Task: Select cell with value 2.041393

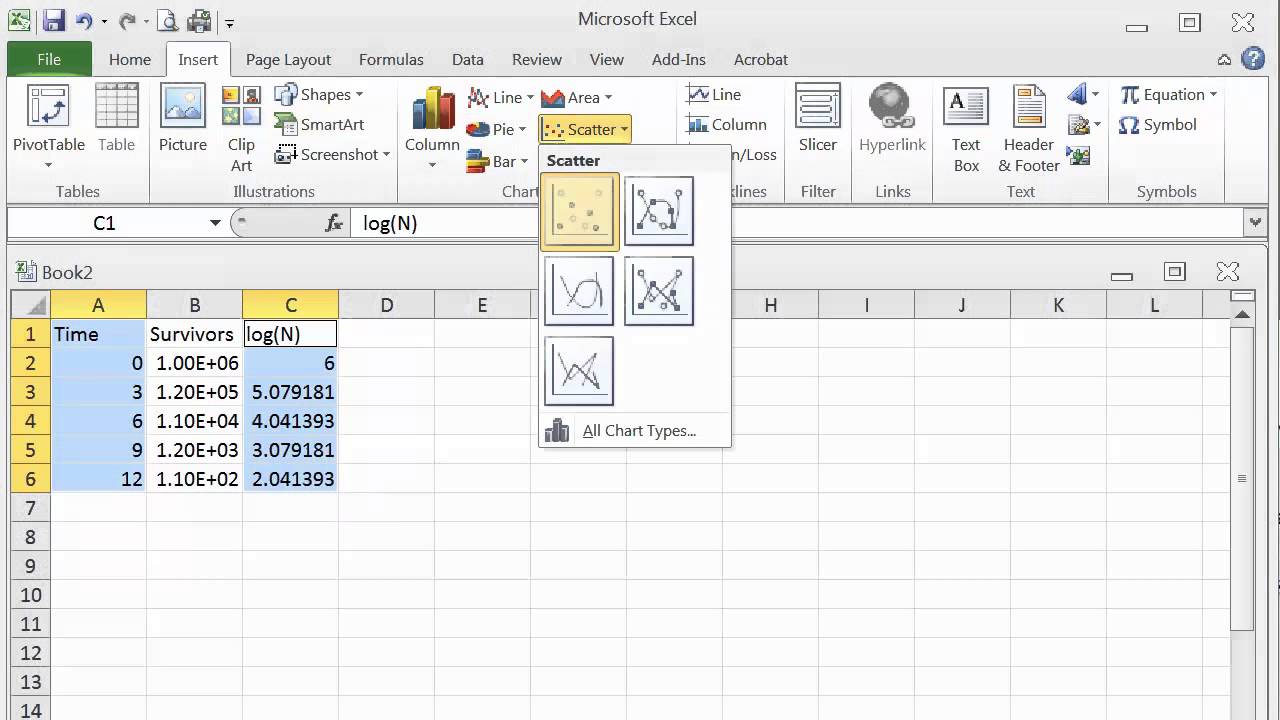Action: click(290, 479)
